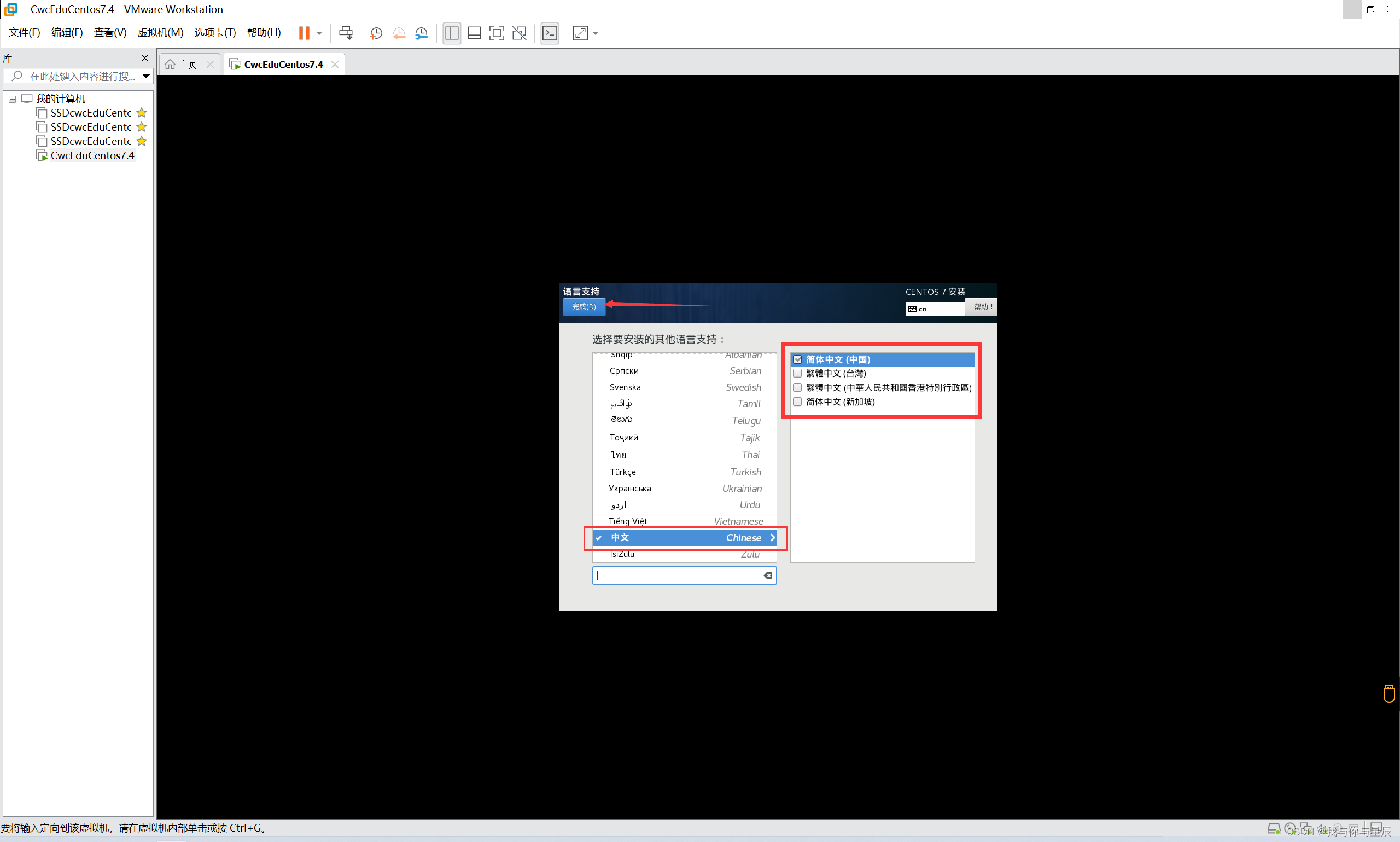
Task: Uncheck 简体中文 (中国) checkbox
Action: tap(797, 359)
